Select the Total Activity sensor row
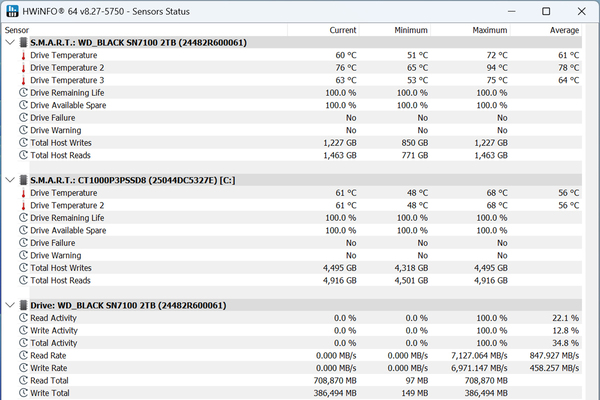Image resolution: width=600 pixels, height=400 pixels. pyautogui.click(x=293, y=343)
